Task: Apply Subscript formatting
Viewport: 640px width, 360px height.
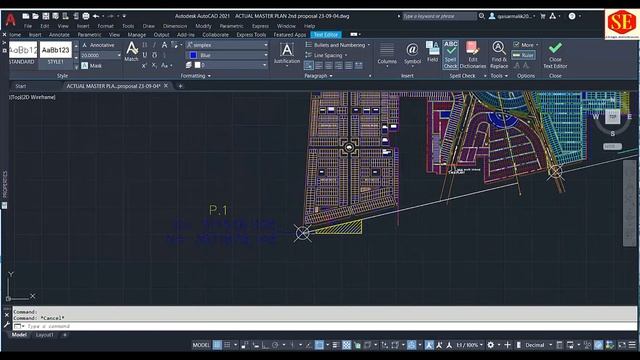Action: (154, 65)
